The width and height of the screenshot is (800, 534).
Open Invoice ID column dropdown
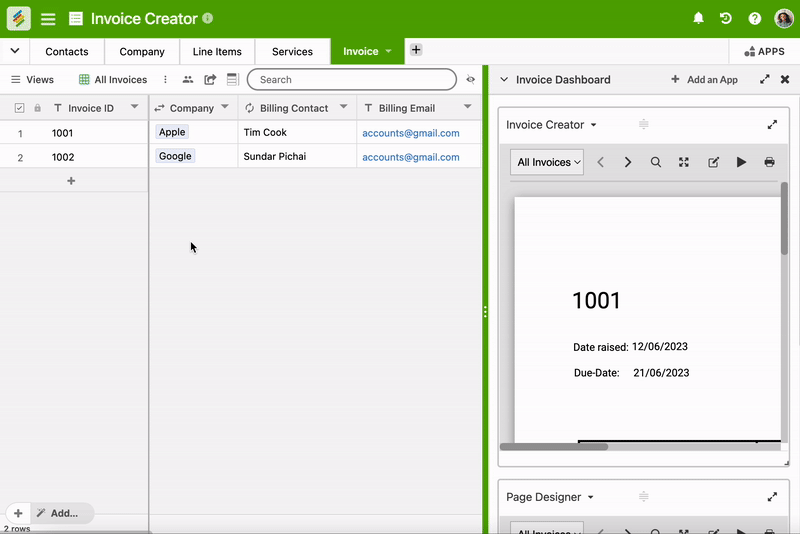tap(135, 107)
